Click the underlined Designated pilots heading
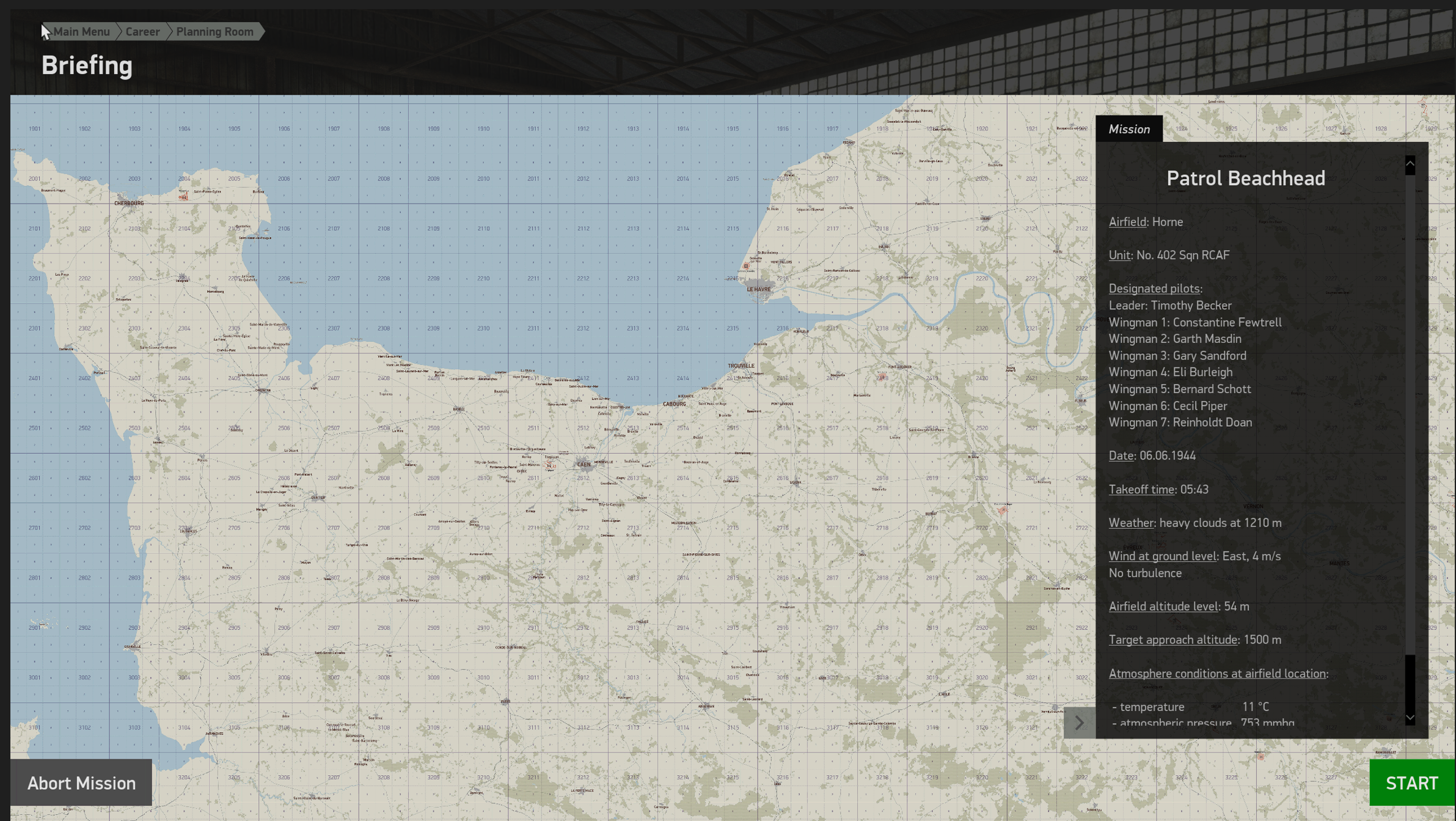Image resolution: width=1456 pixels, height=821 pixels. 1154,289
